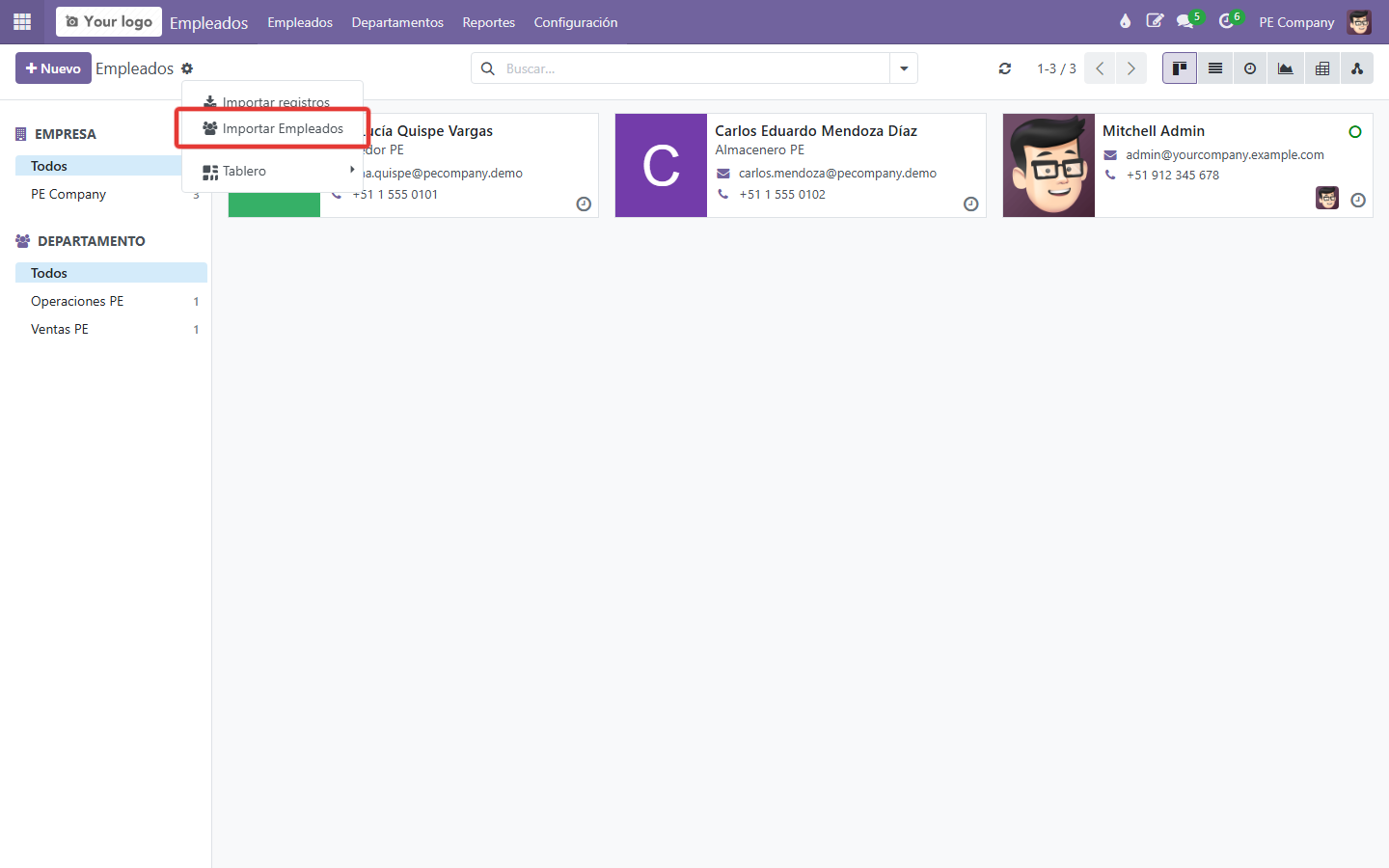Image resolution: width=1389 pixels, height=868 pixels.
Task: Open the Configuración menu
Action: (x=576, y=22)
